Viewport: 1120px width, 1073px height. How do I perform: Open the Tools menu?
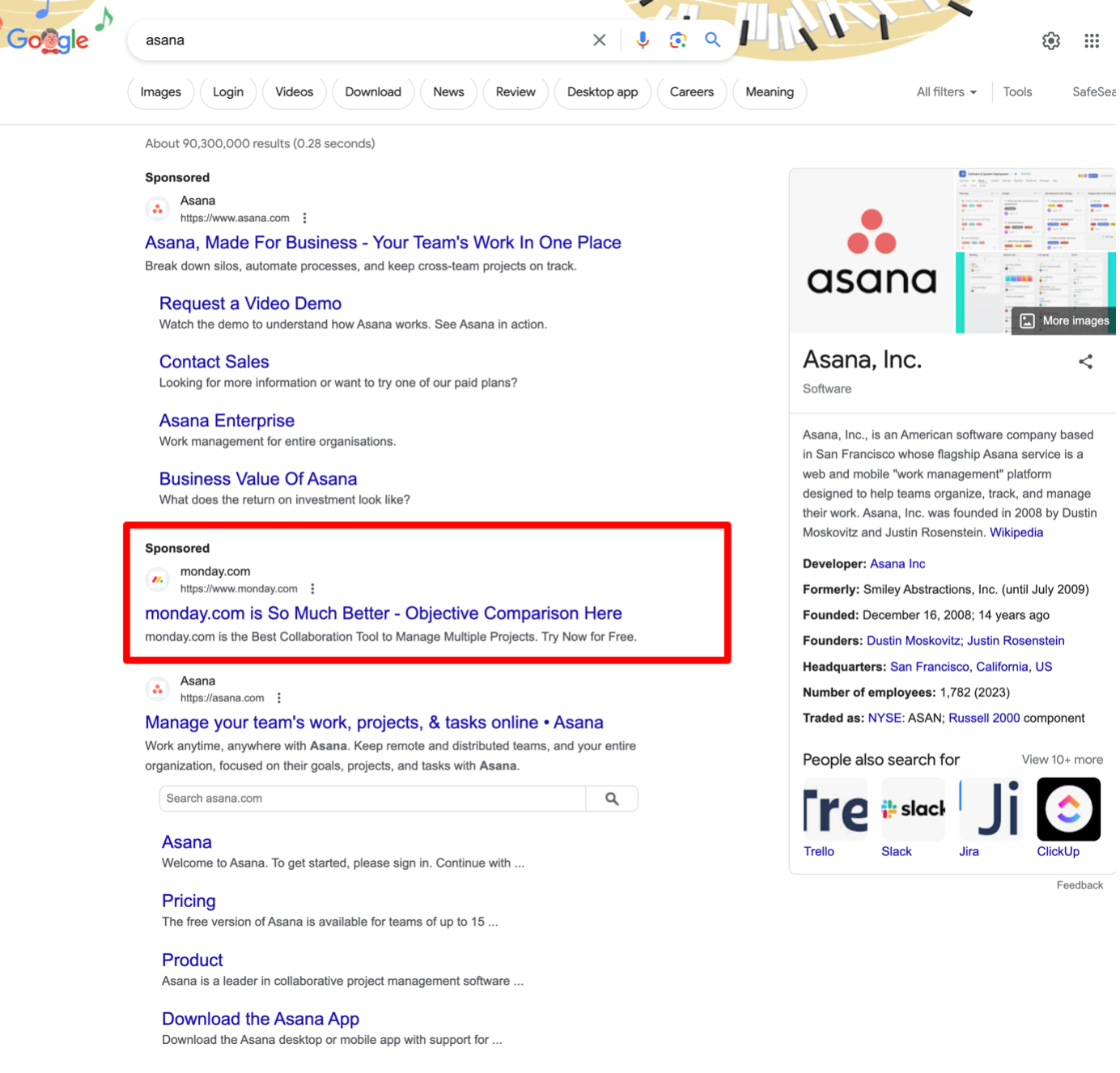click(x=1017, y=92)
